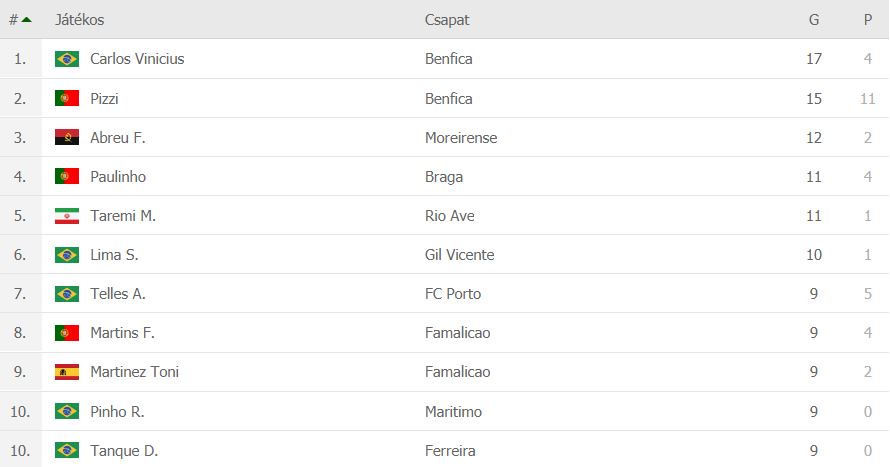Click Angola flag beside Abreu F.

[x=67, y=137]
